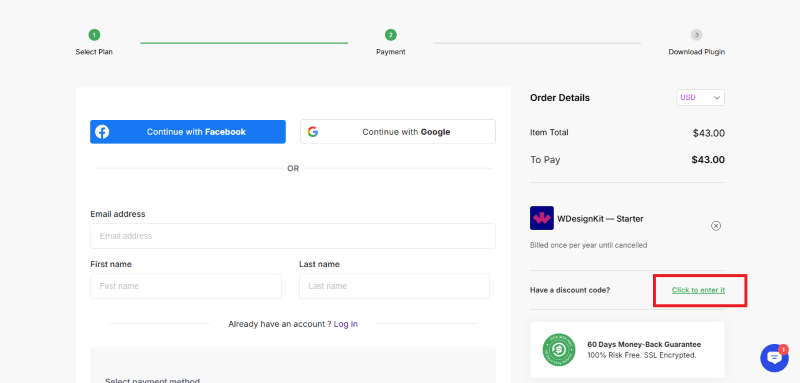This screenshot has height=383, width=800.
Task: Remove WDesignKit Starter from the order
Action: [x=716, y=226]
